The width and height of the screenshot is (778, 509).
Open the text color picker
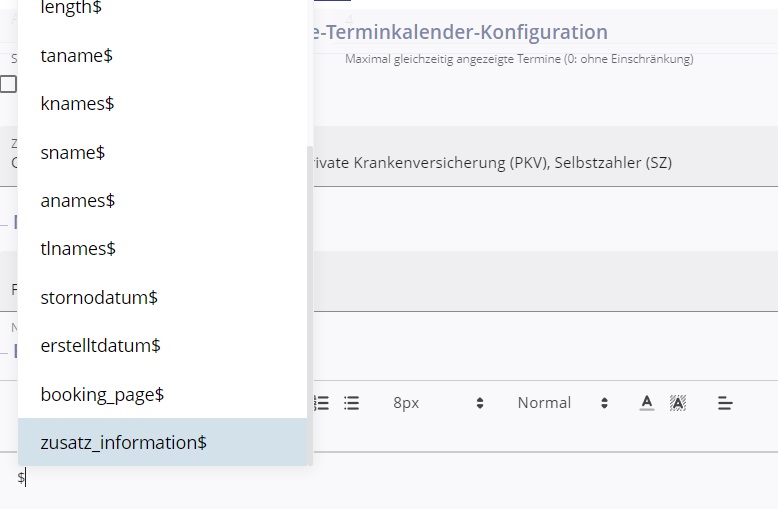tap(647, 402)
